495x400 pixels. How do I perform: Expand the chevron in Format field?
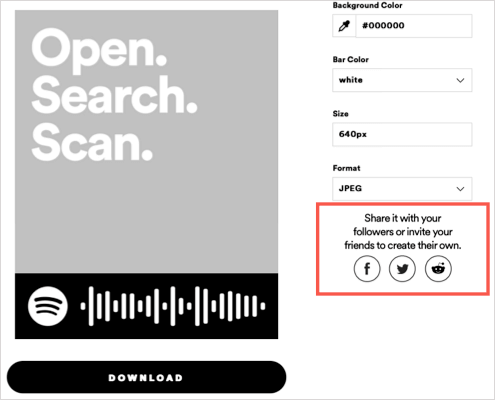coord(460,189)
